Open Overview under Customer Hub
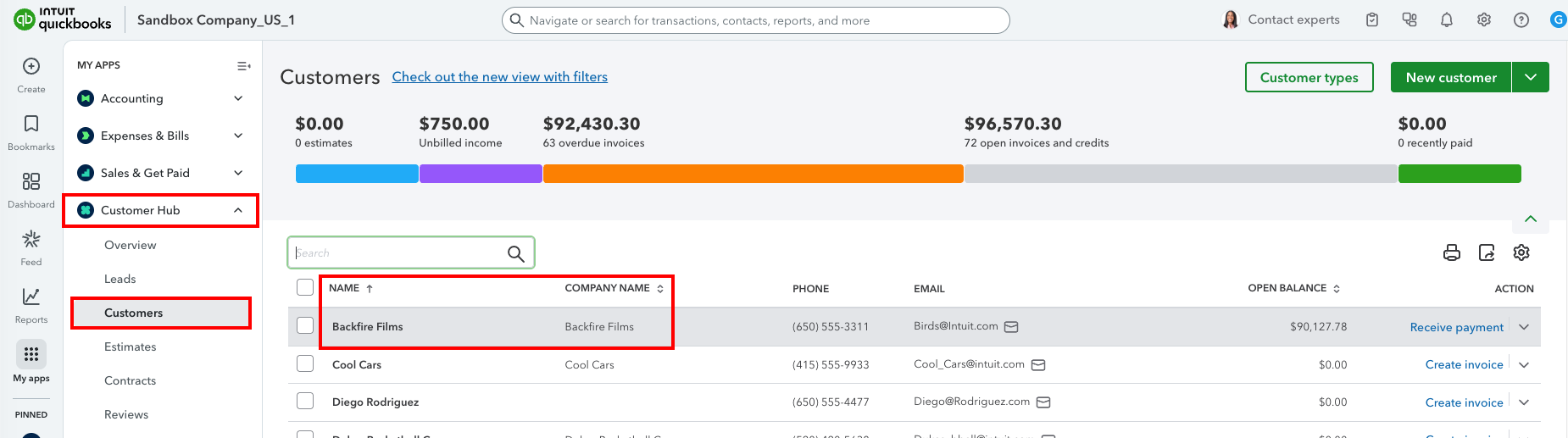The height and width of the screenshot is (438, 1568). pos(131,245)
